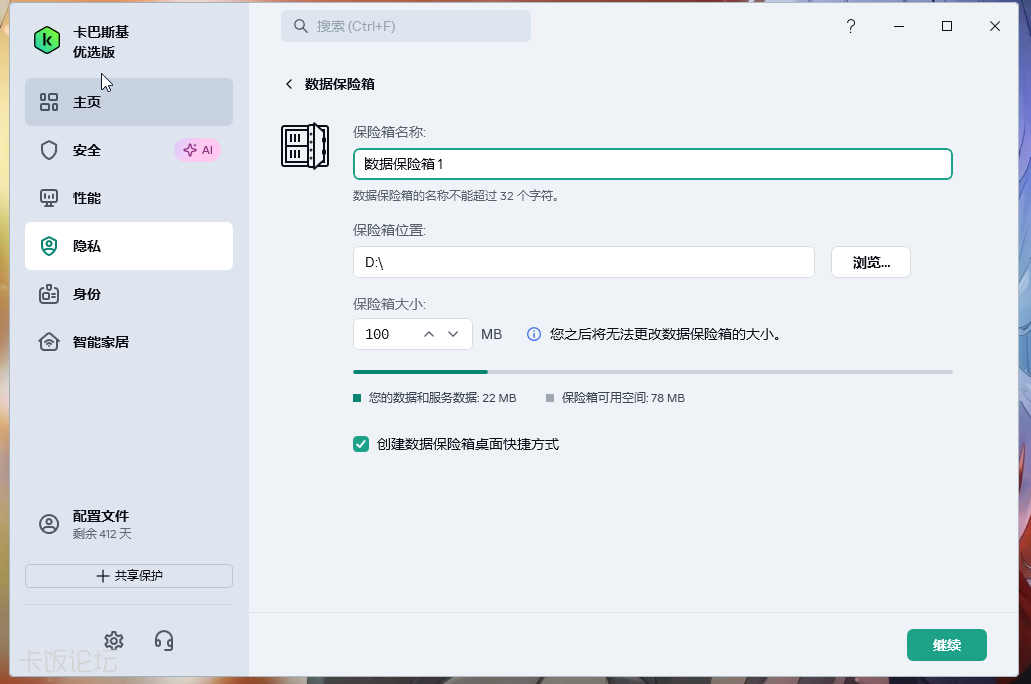Open 配置文件 with 412 days remaining
The height and width of the screenshot is (684, 1031).
click(x=129, y=524)
